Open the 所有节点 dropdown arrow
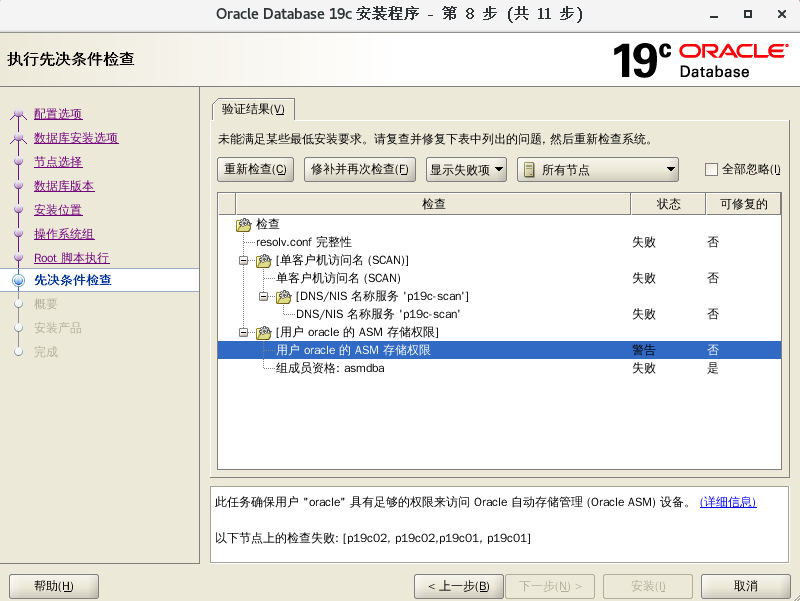Viewport: 800px width, 601px height. click(x=671, y=169)
